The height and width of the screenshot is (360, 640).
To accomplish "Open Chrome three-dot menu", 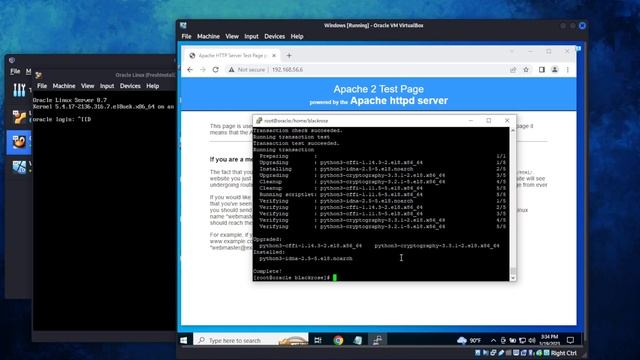I will pyautogui.click(x=567, y=70).
